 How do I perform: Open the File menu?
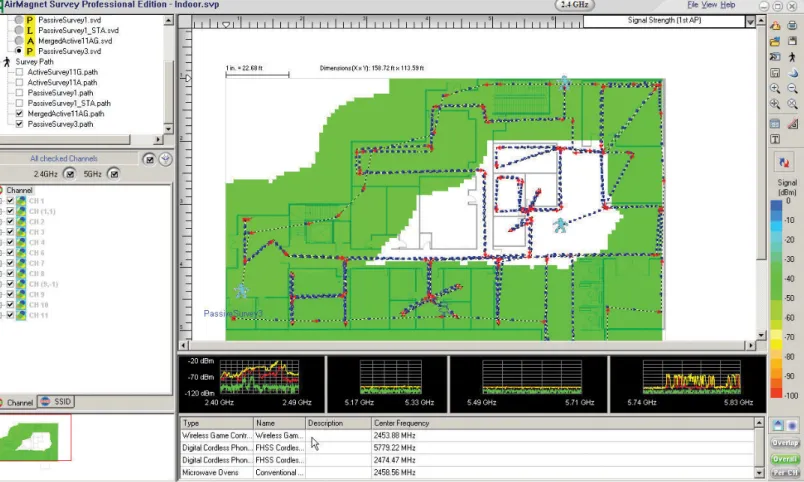[693, 5]
